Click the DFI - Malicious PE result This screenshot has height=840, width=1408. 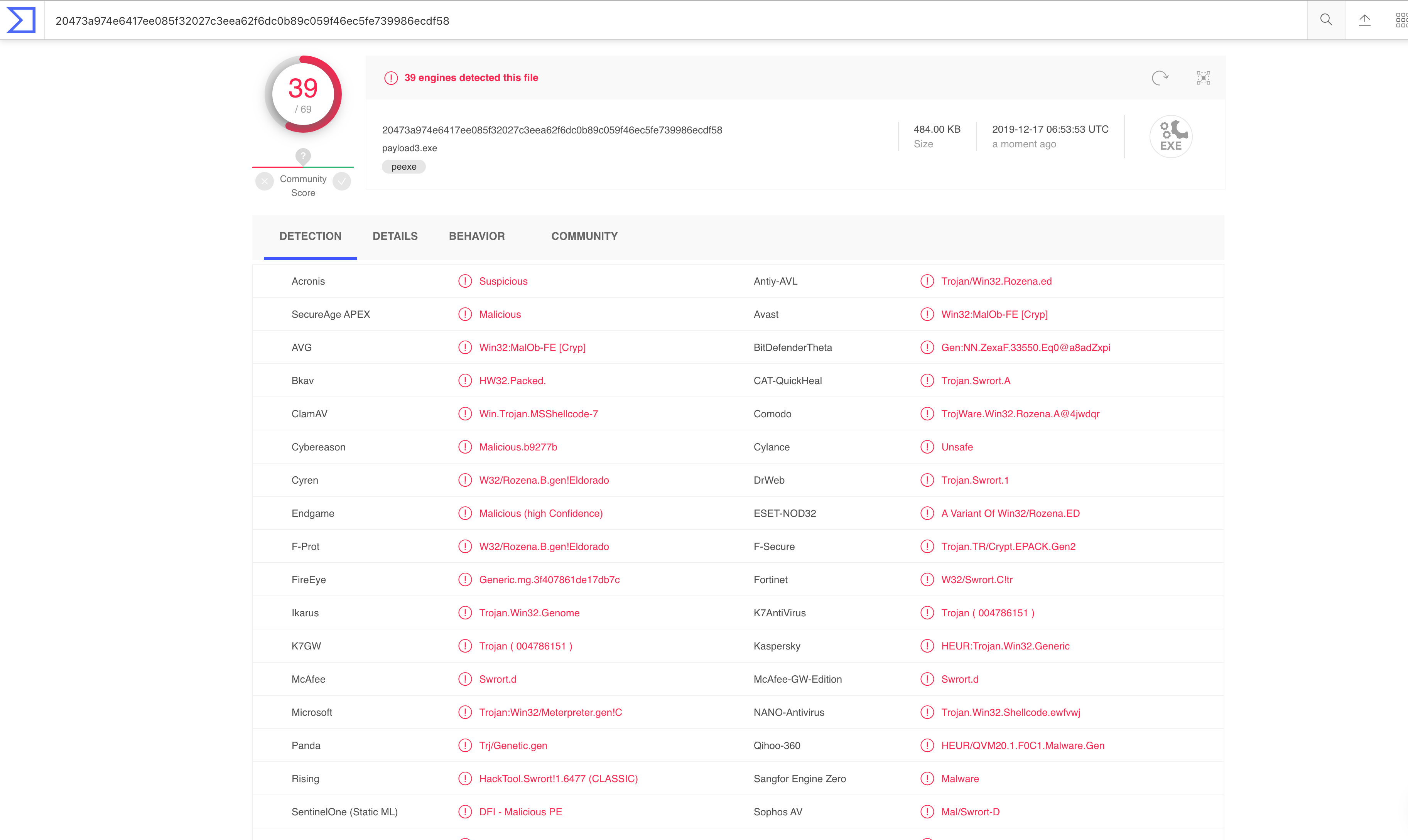click(x=520, y=812)
